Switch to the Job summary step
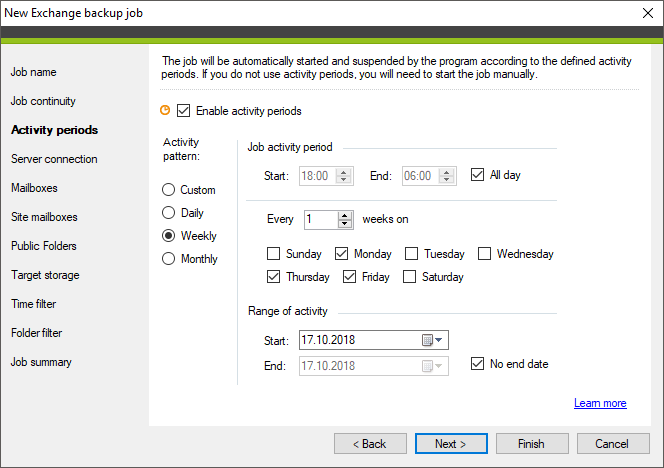Viewport: 664px width, 468px height. 41,362
